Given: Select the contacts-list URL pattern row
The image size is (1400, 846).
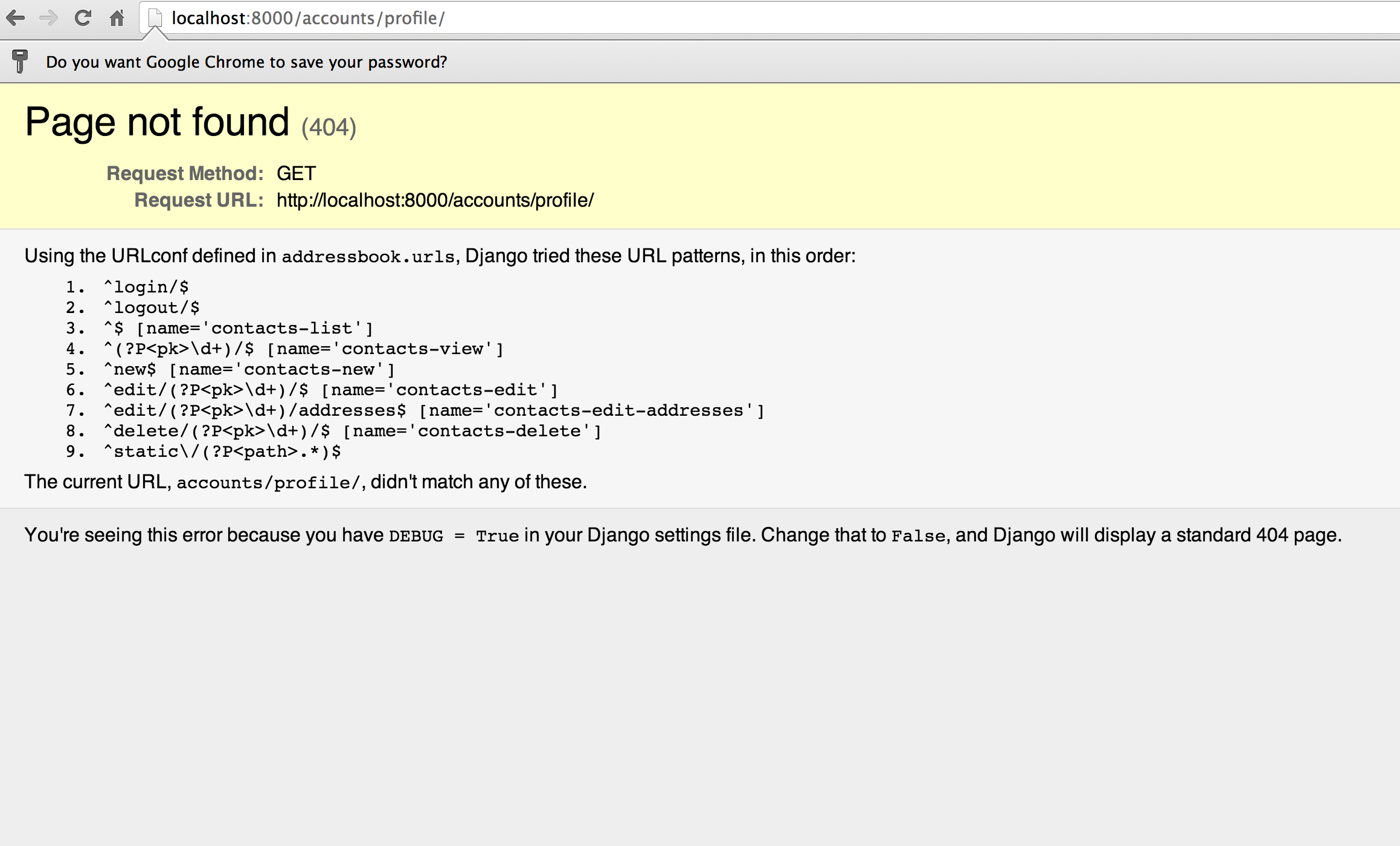Looking at the screenshot, I should (x=239, y=328).
